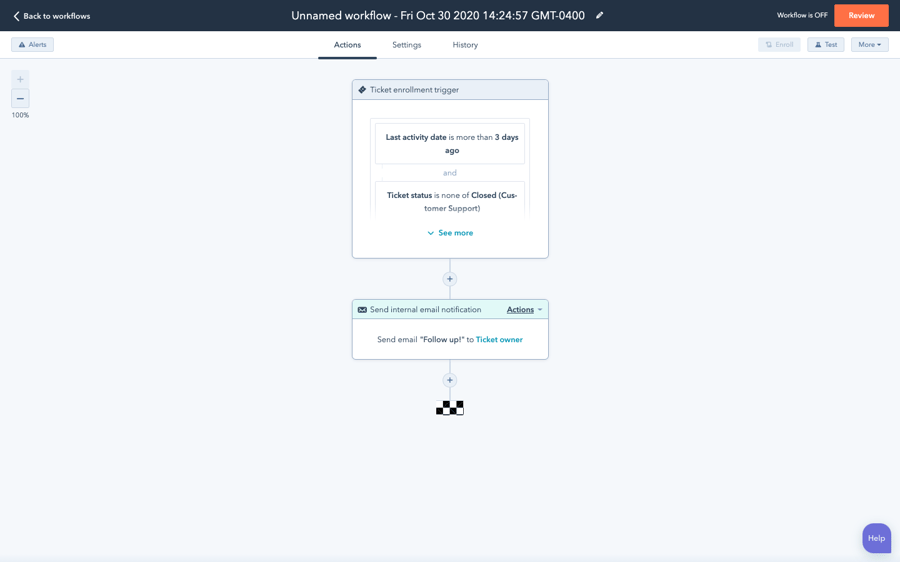Click the checkered flag end marker
The width and height of the screenshot is (900, 562).
449,408
